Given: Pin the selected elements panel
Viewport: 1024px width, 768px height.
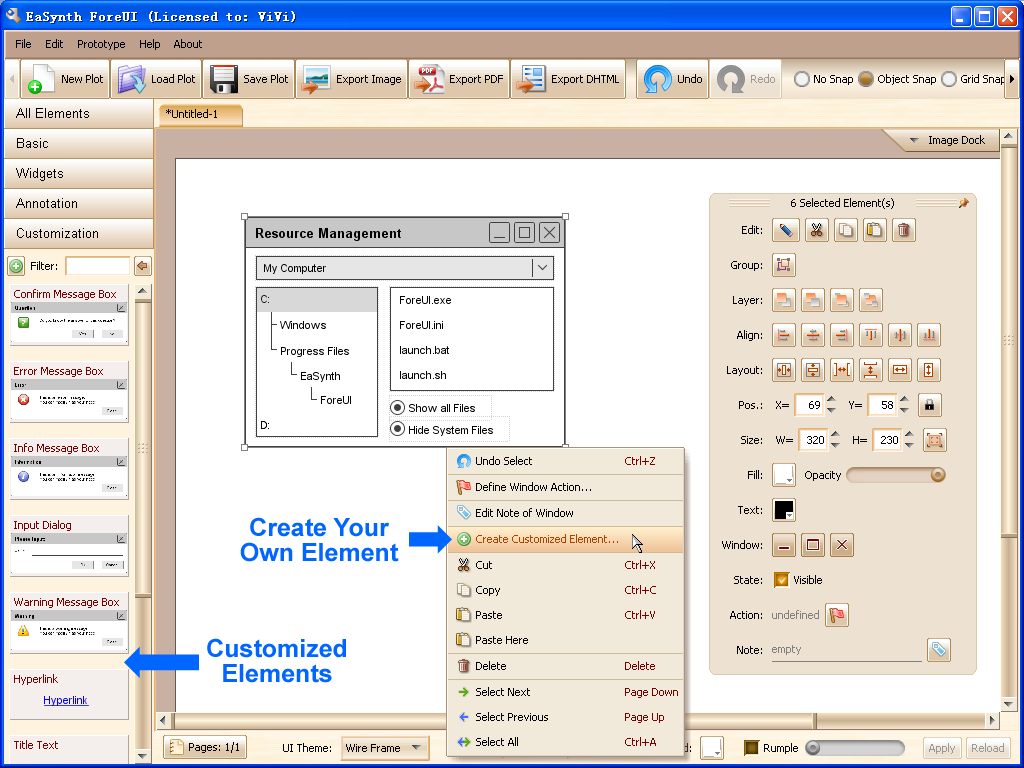Looking at the screenshot, I should (963, 203).
